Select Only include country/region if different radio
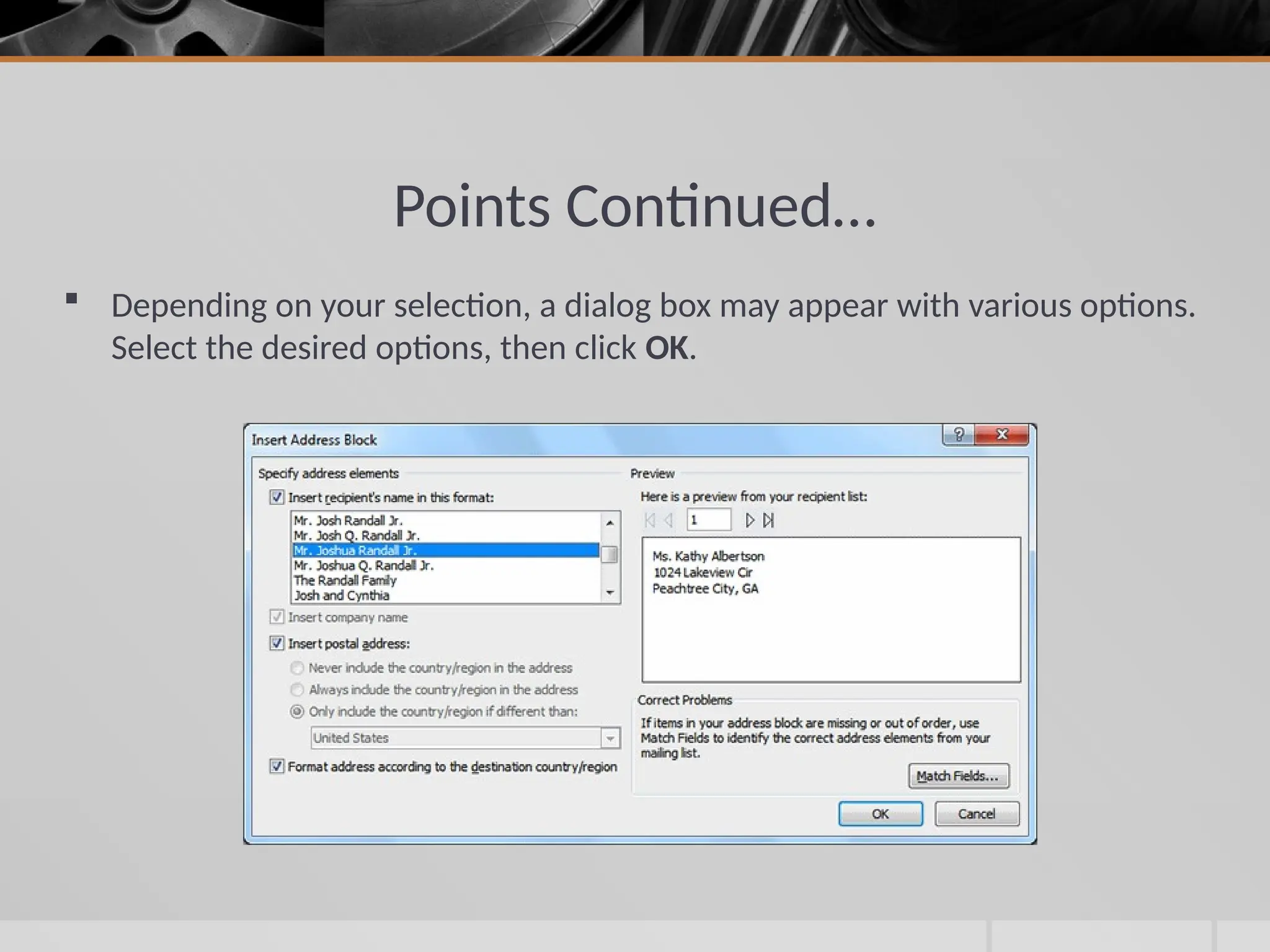This screenshot has width=1270, height=952. point(297,712)
